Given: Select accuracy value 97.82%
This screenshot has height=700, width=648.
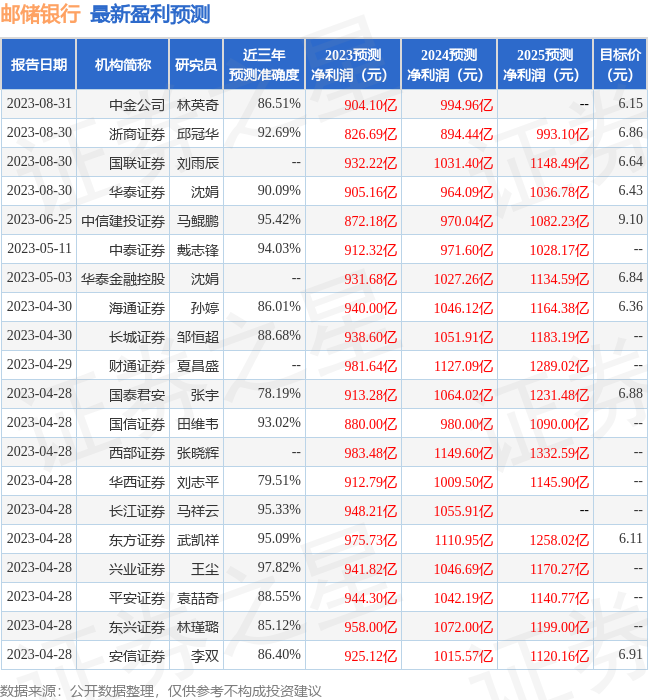Looking at the screenshot, I should click(279, 568).
